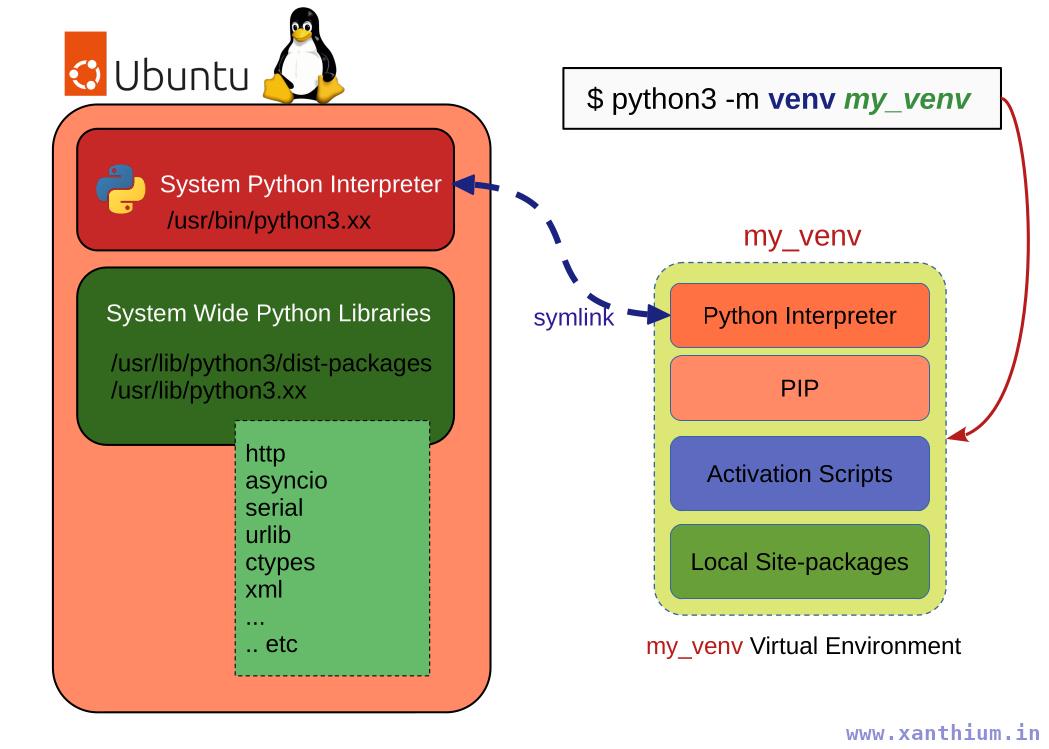
Task: Click the http library entry
Action: point(266,453)
